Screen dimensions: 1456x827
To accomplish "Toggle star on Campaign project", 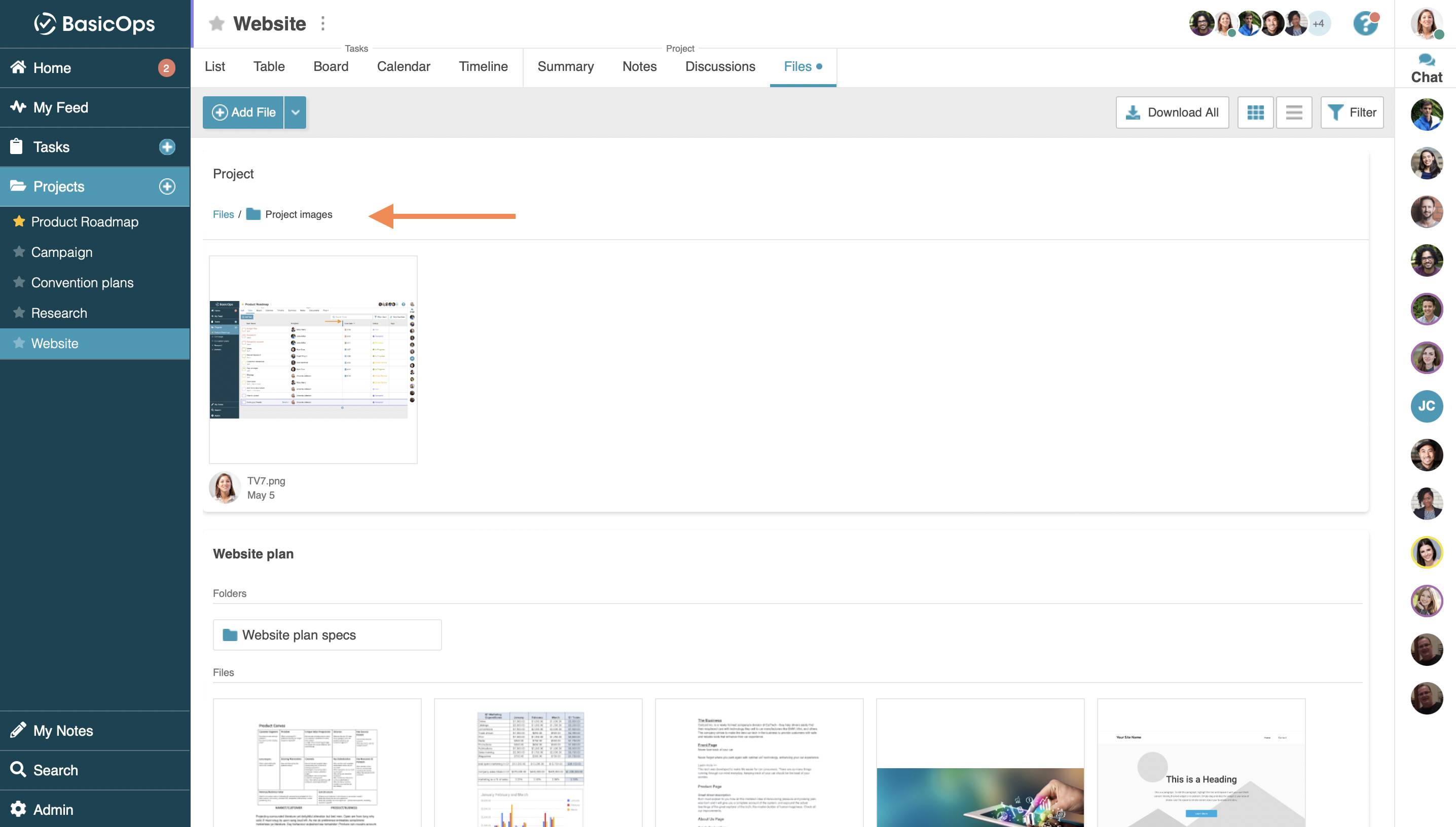I will point(19,252).
